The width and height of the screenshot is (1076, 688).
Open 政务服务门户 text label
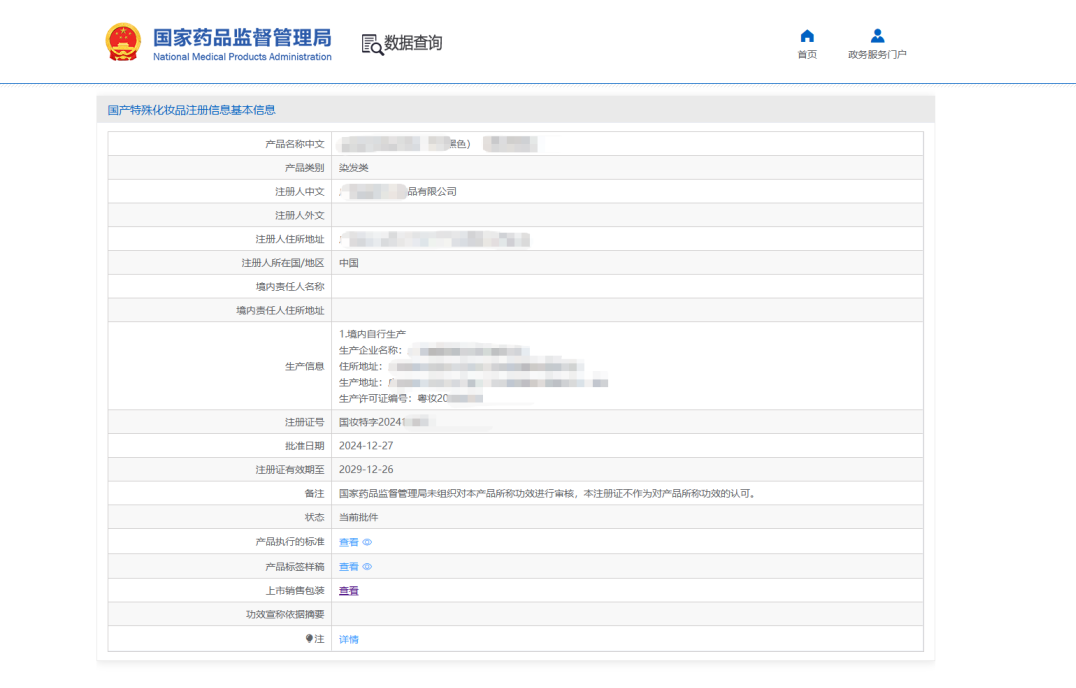[x=877, y=55]
